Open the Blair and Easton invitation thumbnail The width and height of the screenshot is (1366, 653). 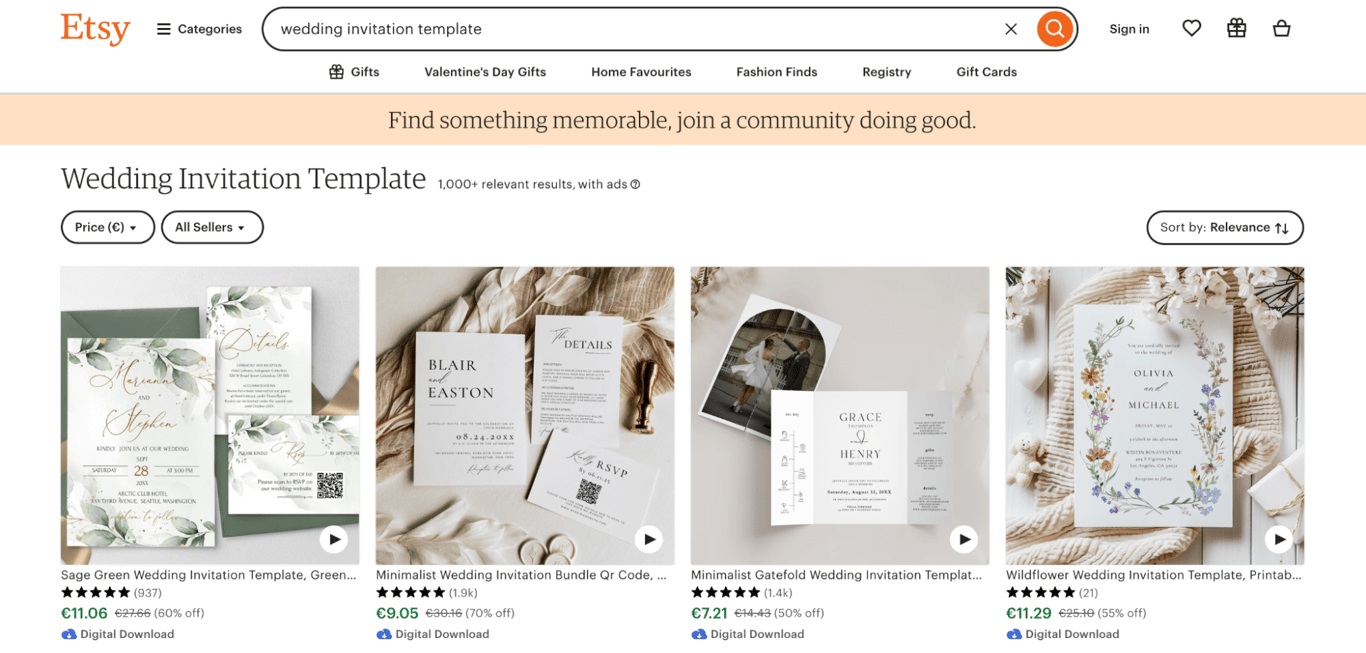[x=524, y=414]
